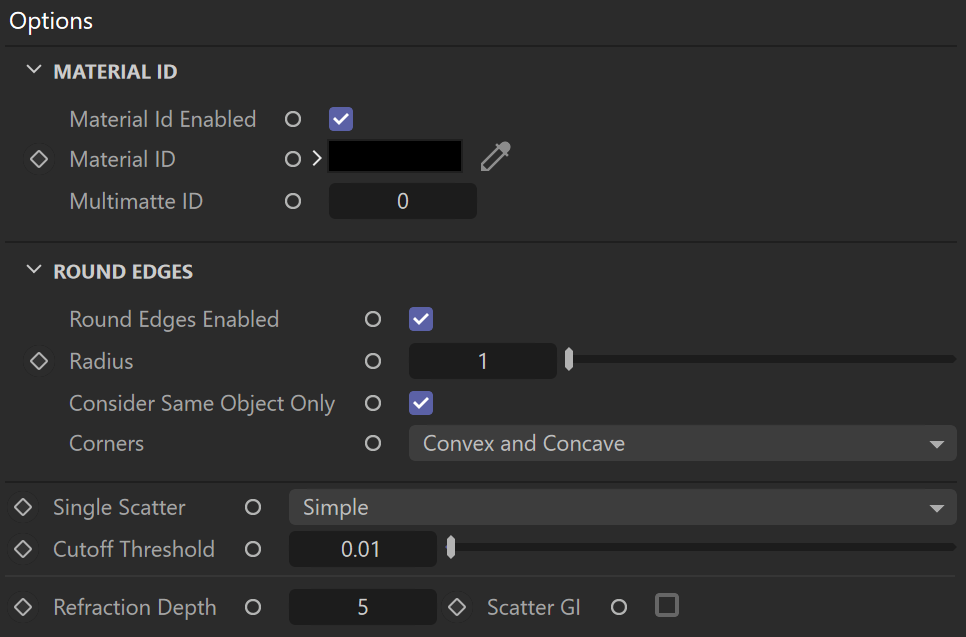Click the Single Scatter keyframe diamond
The height and width of the screenshot is (637, 966).
(x=23, y=507)
